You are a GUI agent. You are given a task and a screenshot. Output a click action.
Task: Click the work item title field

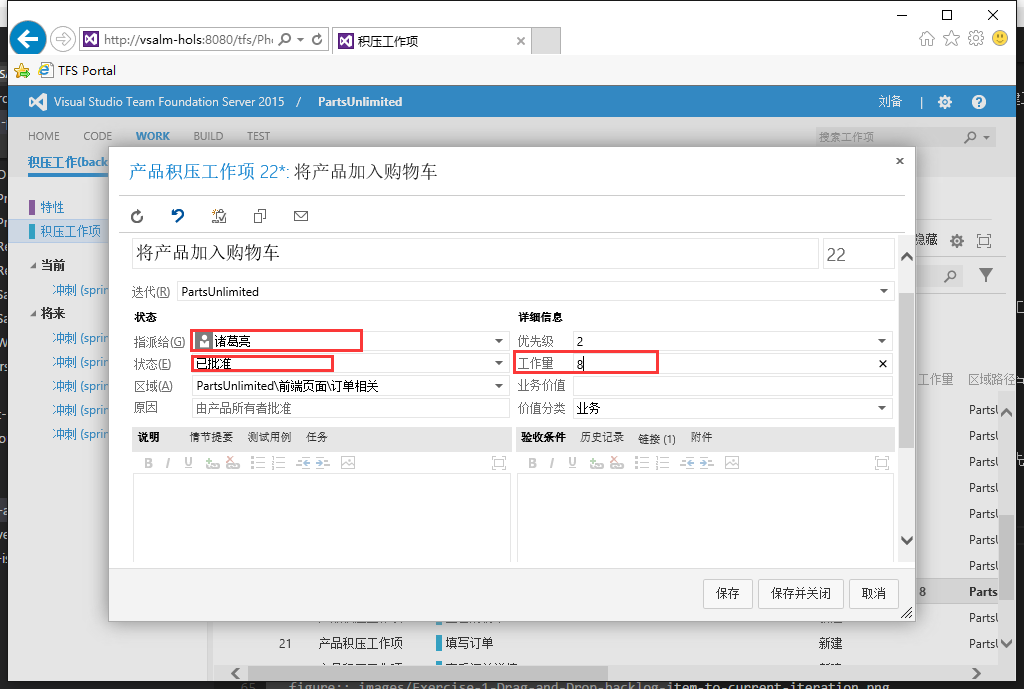click(x=475, y=253)
